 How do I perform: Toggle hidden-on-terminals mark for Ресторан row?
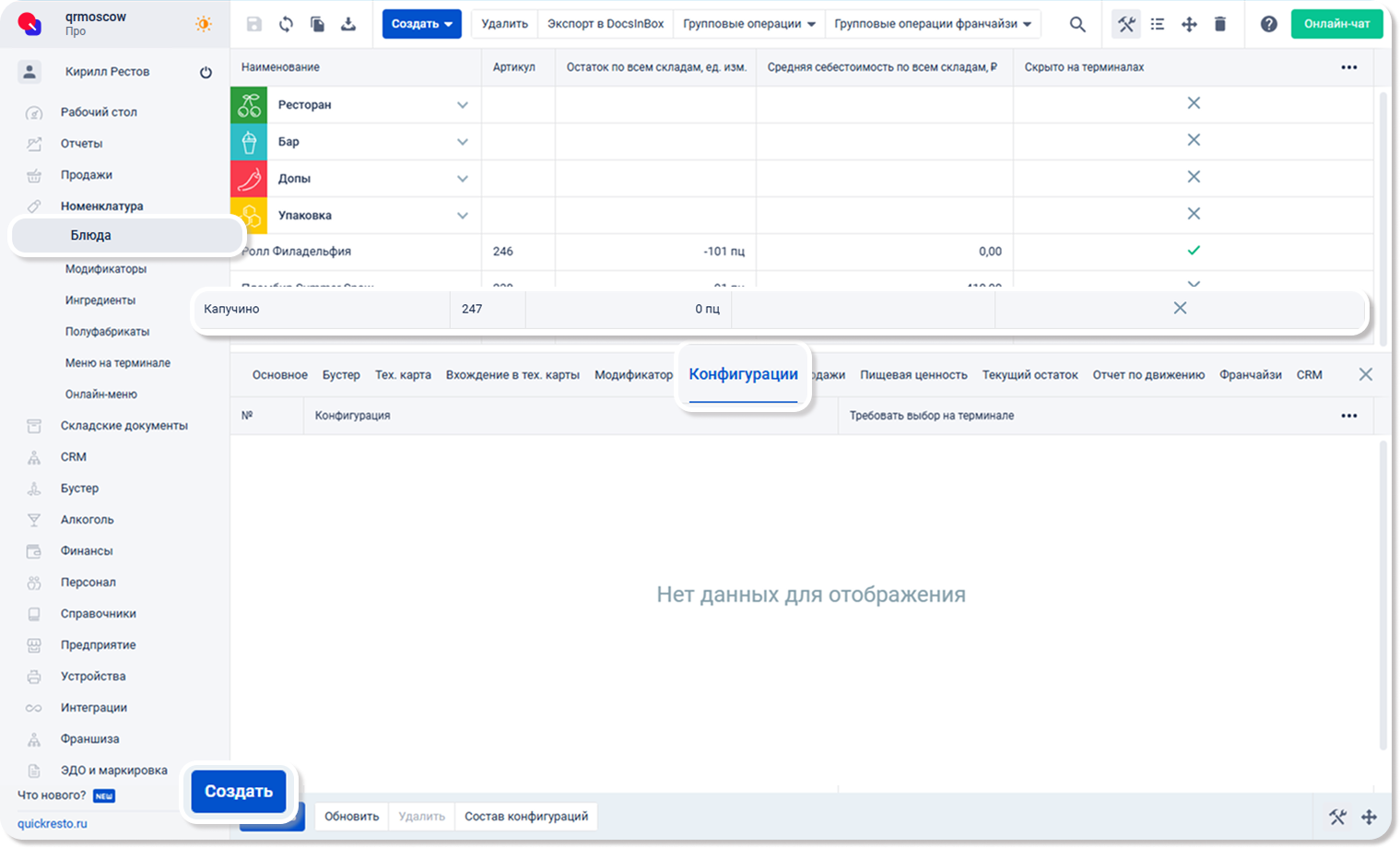click(1194, 103)
